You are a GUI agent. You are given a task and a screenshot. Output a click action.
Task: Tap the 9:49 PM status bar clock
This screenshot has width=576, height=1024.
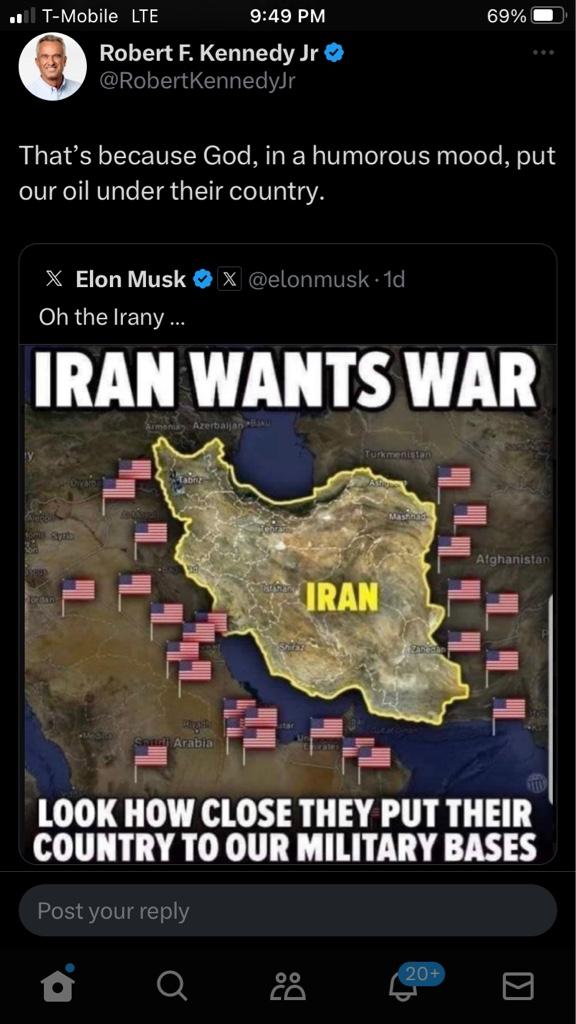(287, 16)
